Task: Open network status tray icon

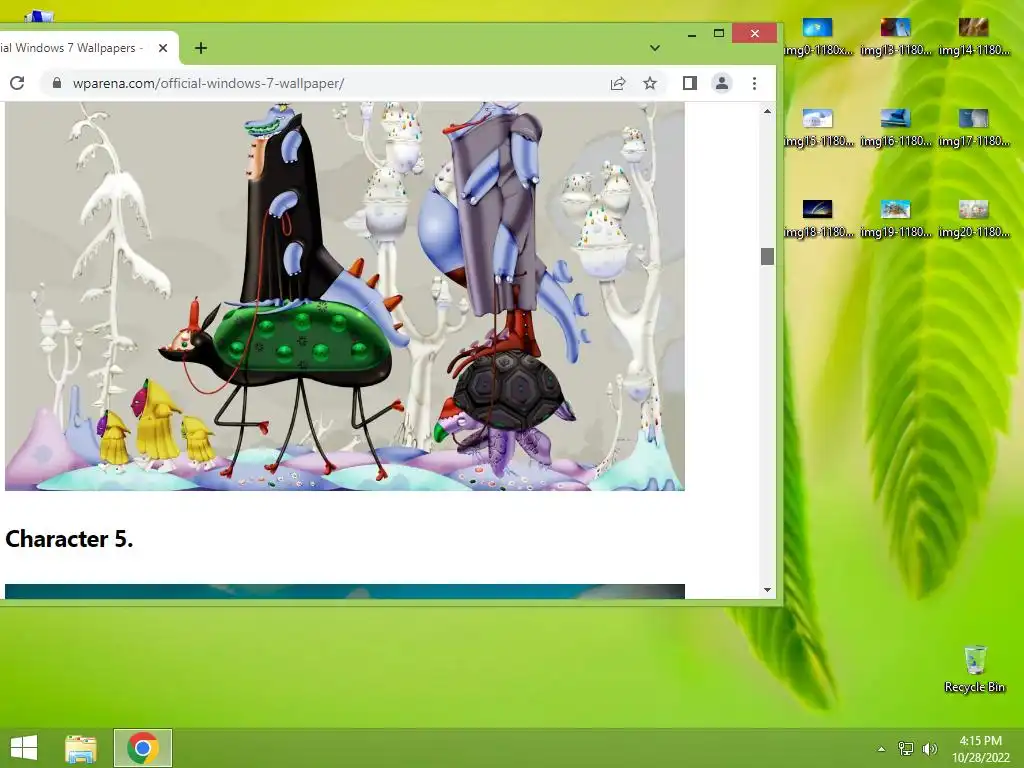Action: coord(906,748)
